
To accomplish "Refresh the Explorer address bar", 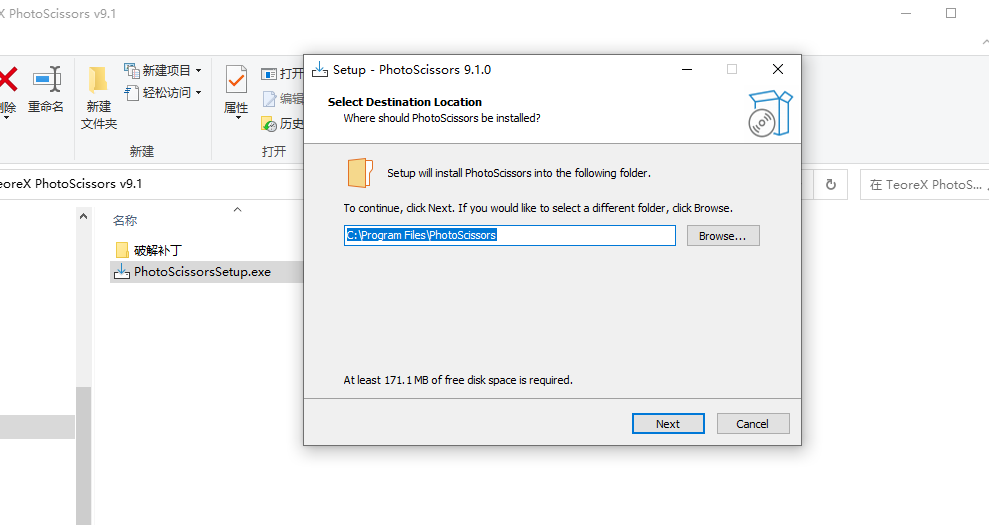I will point(831,184).
